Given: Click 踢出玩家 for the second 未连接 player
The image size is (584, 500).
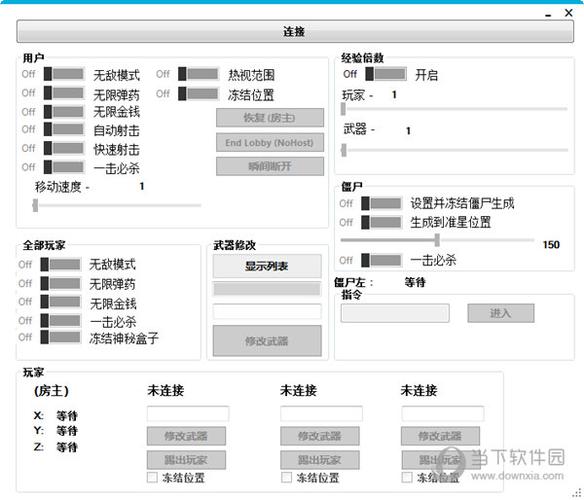Looking at the screenshot, I should [x=320, y=460].
